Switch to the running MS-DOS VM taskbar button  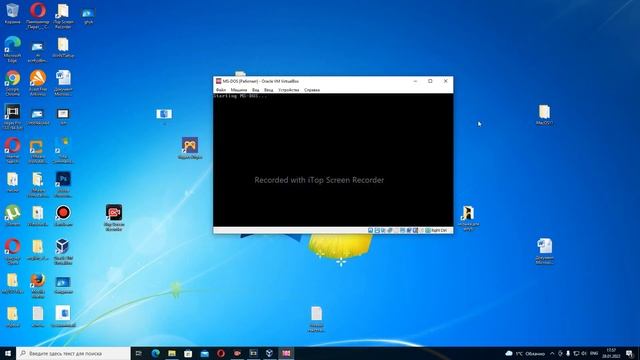pyautogui.click(x=286, y=353)
